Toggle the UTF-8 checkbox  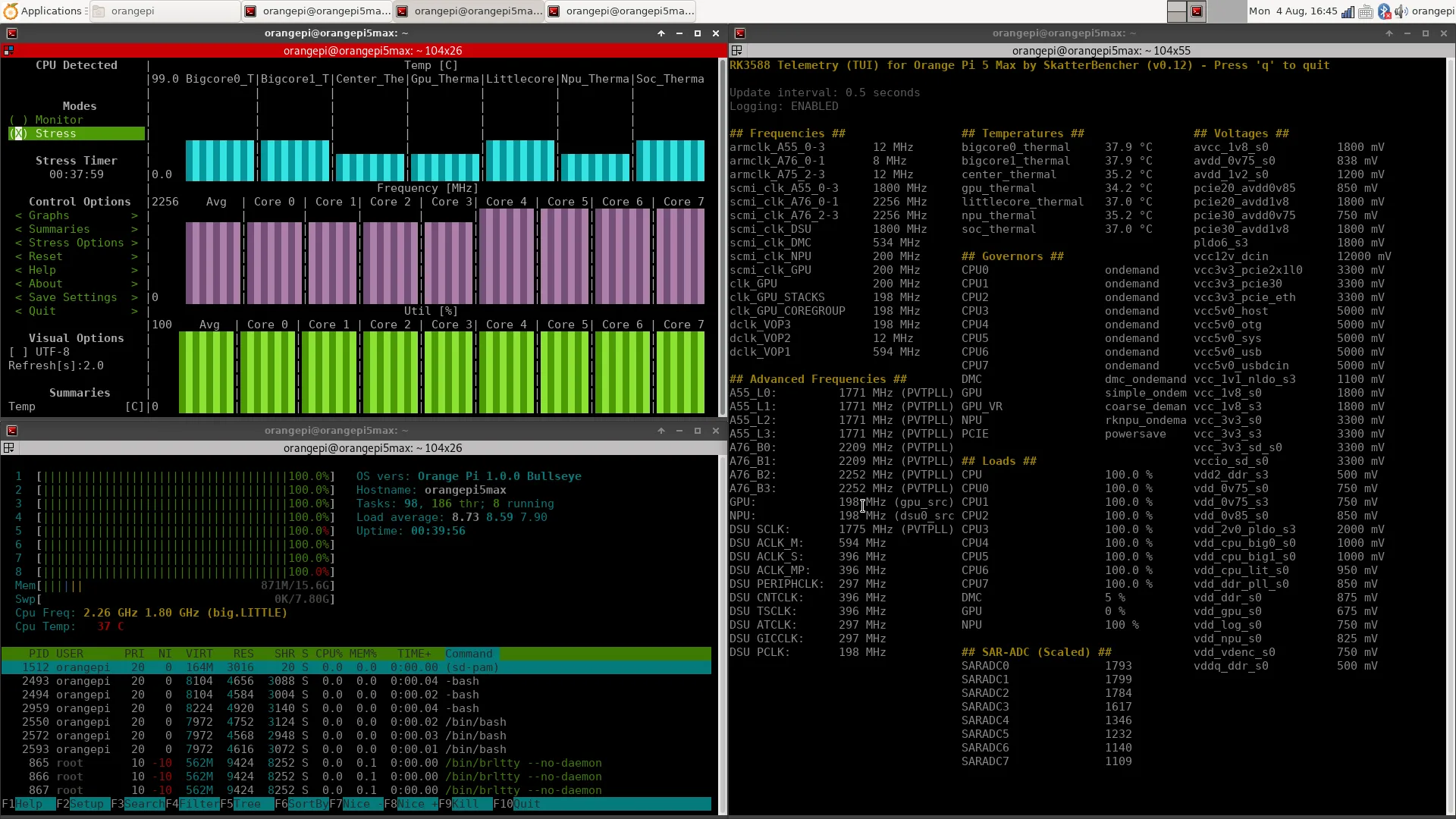point(18,352)
